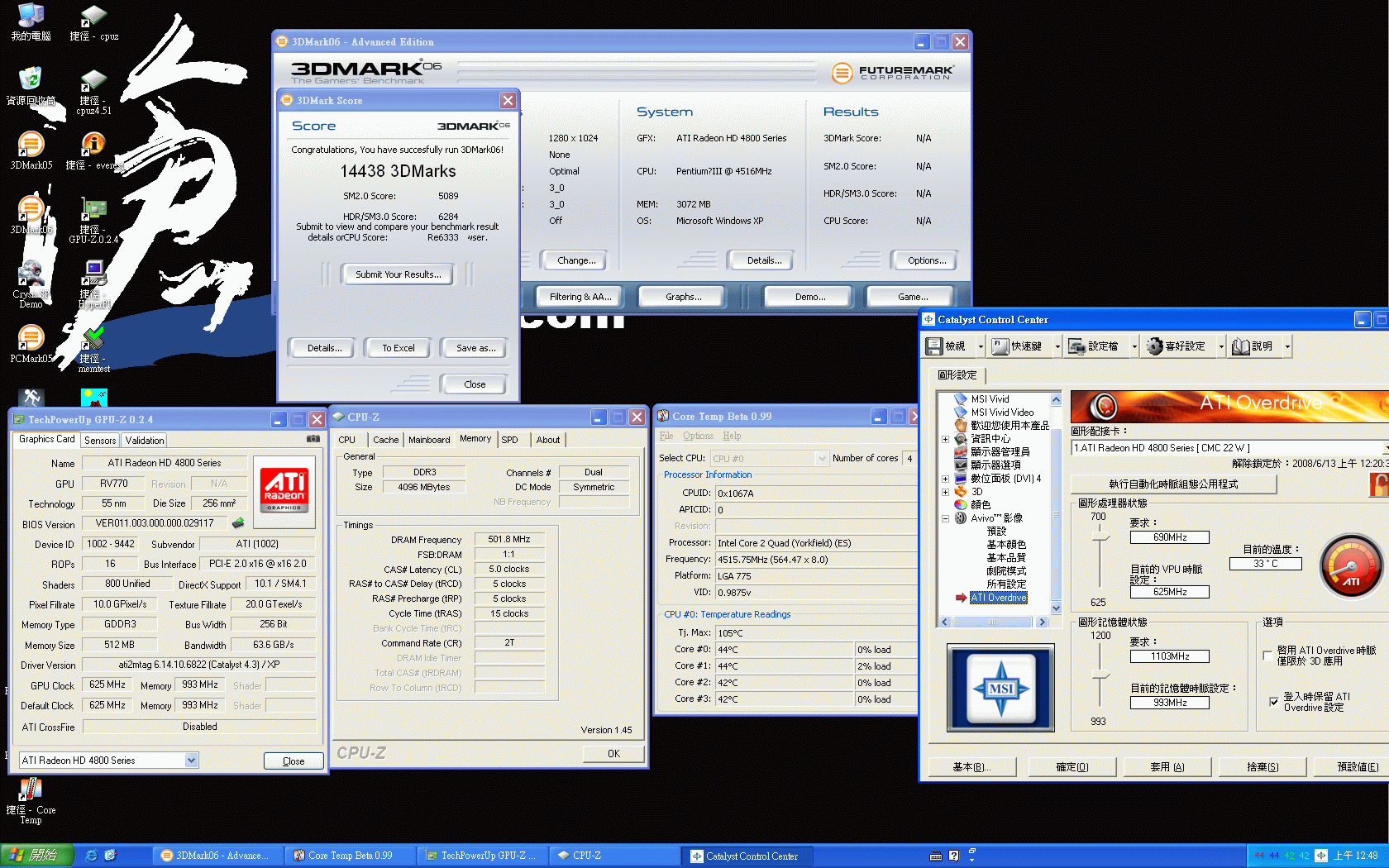Click the Futuremark logo in 3DMark06
Viewport: 1389px width, 868px height.
892,73
